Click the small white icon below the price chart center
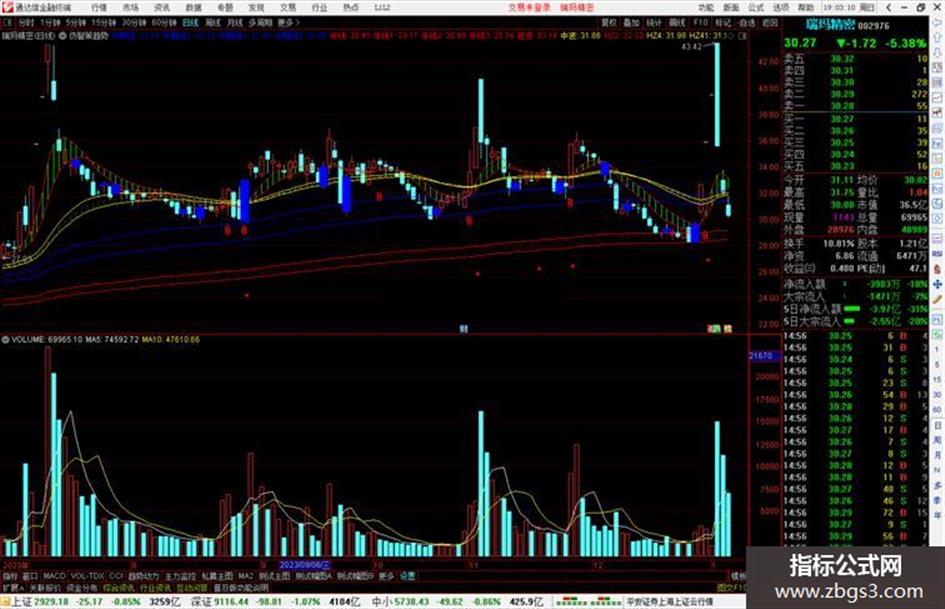Image resolution: width=945 pixels, height=609 pixels. point(463,329)
